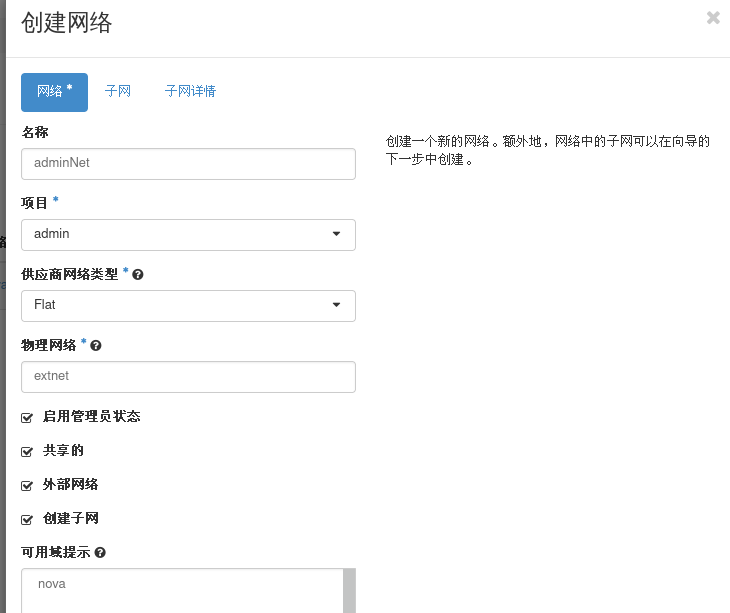Click the help icon next to 物理网络

(x=95, y=345)
